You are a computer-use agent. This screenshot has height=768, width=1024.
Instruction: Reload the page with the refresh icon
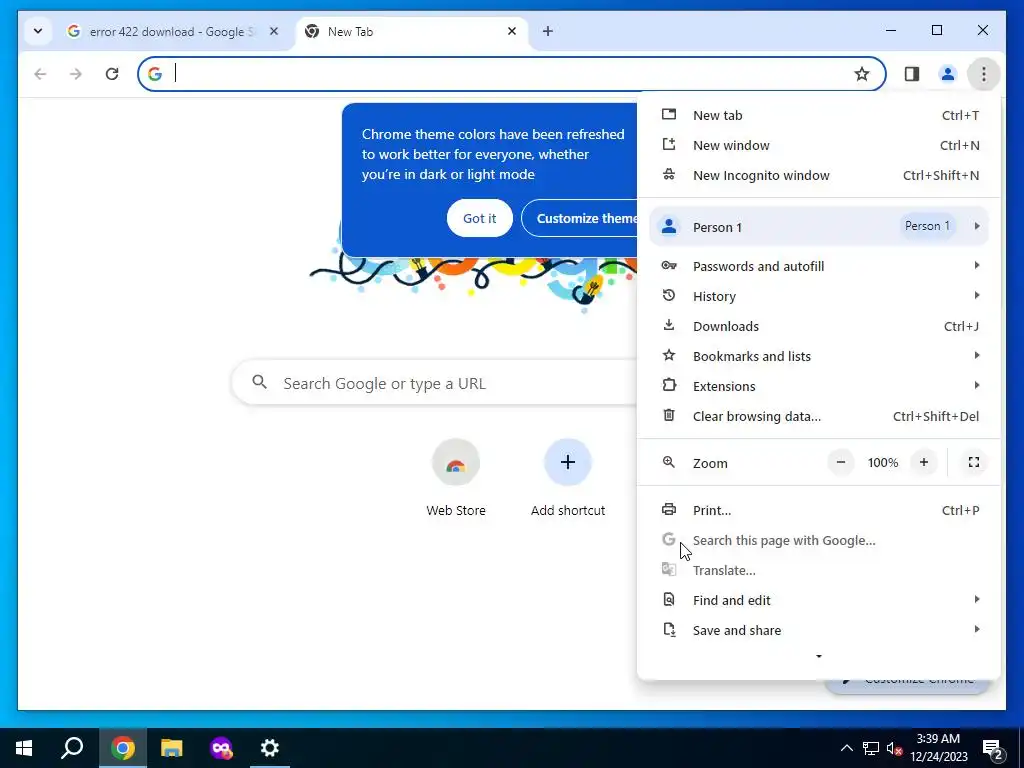coord(112,74)
